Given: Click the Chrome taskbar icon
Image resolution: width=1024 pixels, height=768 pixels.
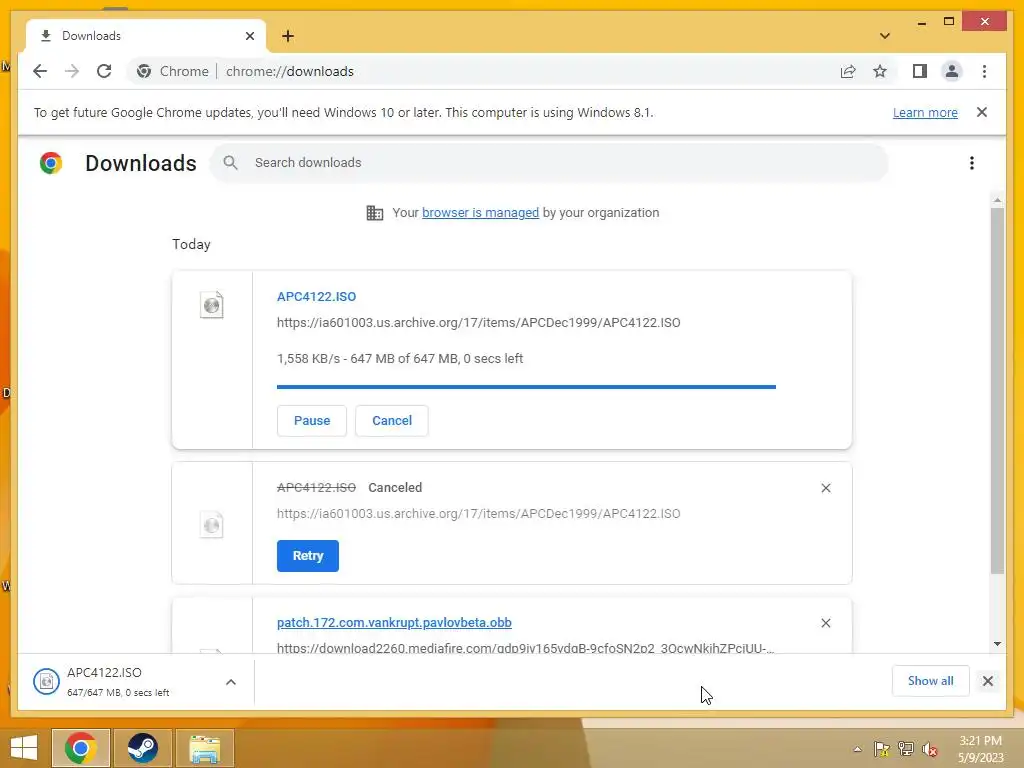Looking at the screenshot, I should point(81,748).
